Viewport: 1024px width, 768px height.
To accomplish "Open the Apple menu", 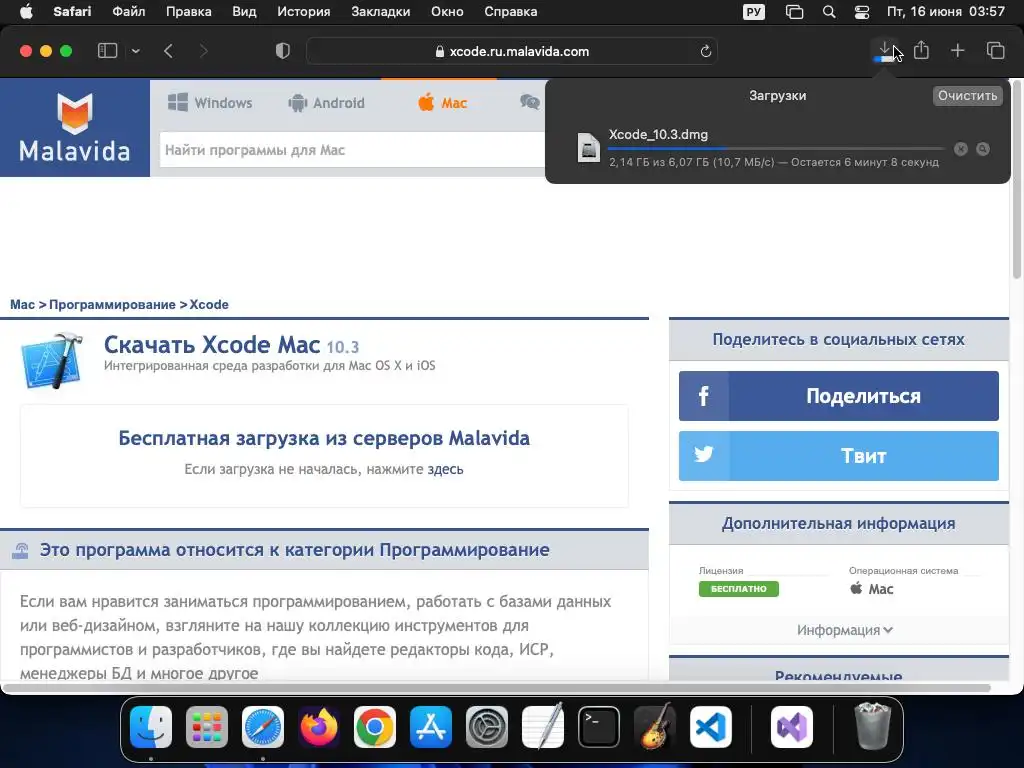I will click(26, 12).
